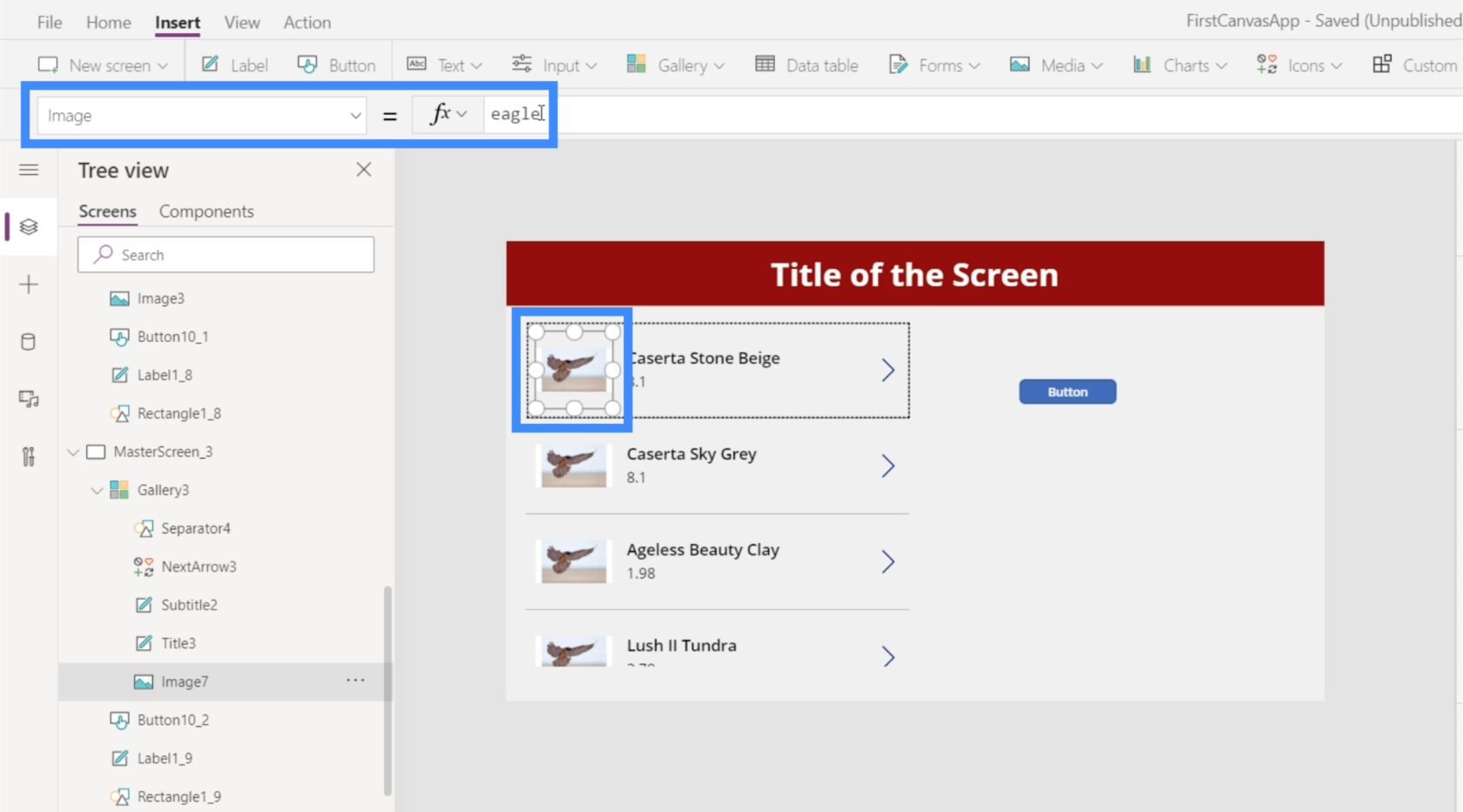Open the Data sources icon
Viewport: 1463px width, 812px height.
29,341
